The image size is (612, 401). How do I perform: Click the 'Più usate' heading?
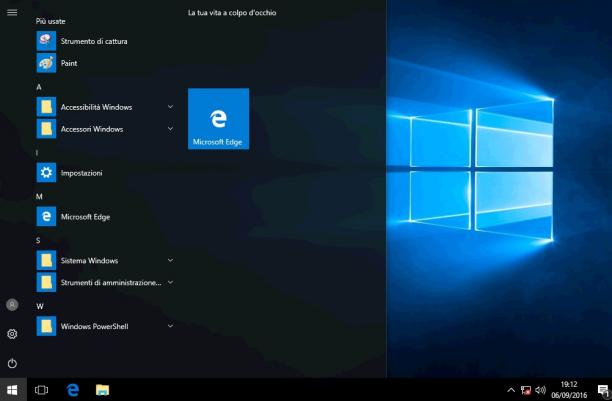(50, 21)
